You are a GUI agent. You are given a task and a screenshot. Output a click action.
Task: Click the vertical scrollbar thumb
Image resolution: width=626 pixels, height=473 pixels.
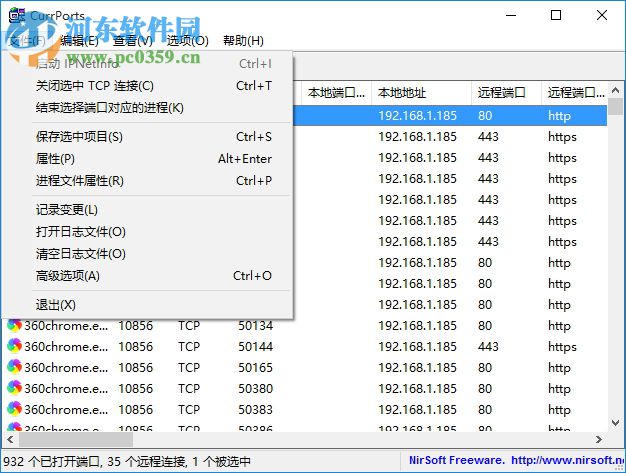coord(615,107)
